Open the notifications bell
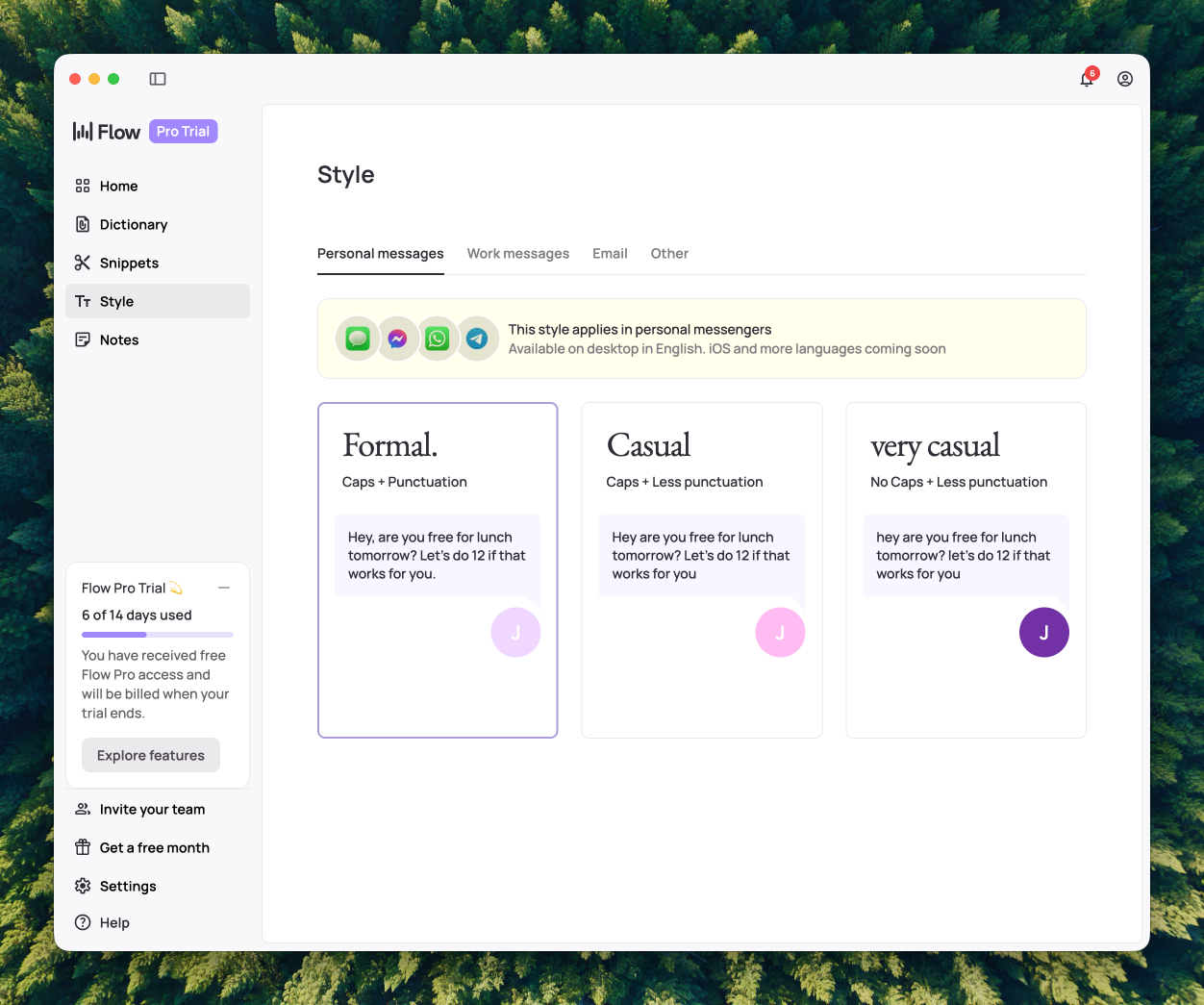Image resolution: width=1204 pixels, height=1005 pixels. coord(1087,79)
